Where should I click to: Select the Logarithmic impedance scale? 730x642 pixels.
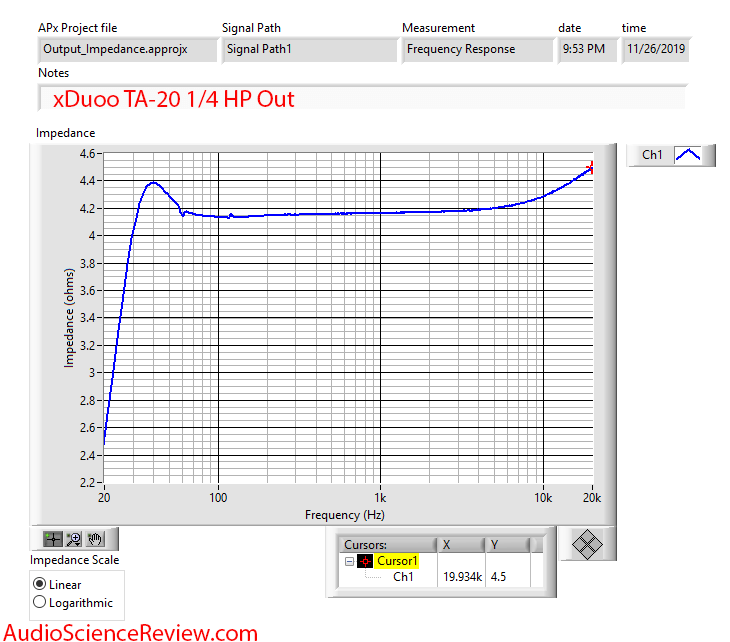pos(40,602)
